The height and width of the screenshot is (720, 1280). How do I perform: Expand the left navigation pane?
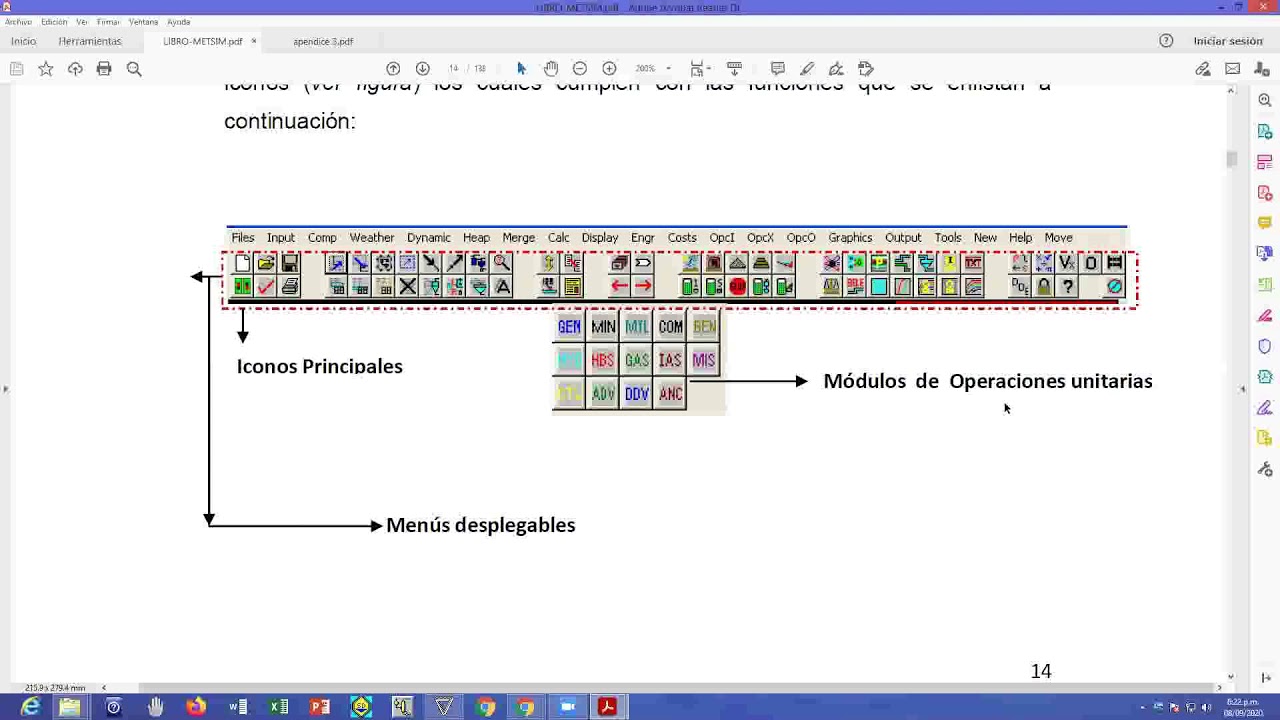(x=5, y=388)
